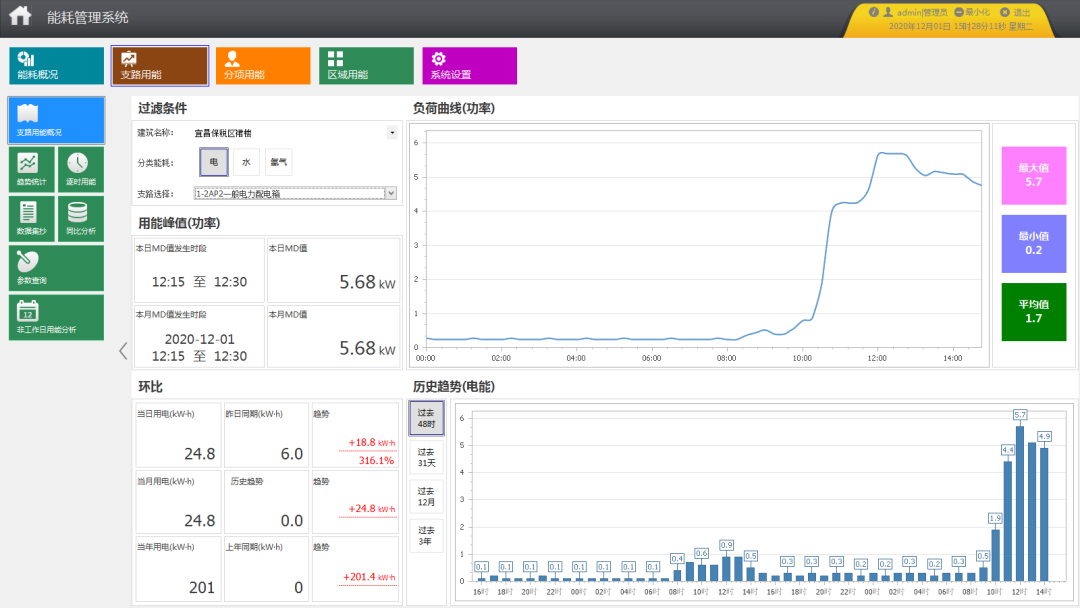Open the 支路选择 branch dropdown arrow
The width and height of the screenshot is (1080, 608).
[391, 193]
